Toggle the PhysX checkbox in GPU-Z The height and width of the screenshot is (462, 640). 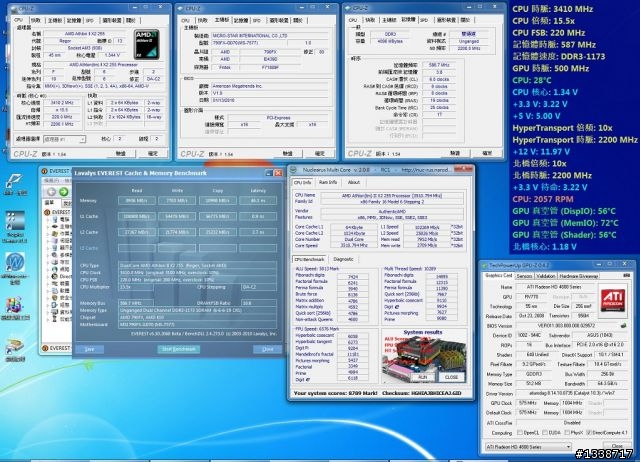point(567,433)
